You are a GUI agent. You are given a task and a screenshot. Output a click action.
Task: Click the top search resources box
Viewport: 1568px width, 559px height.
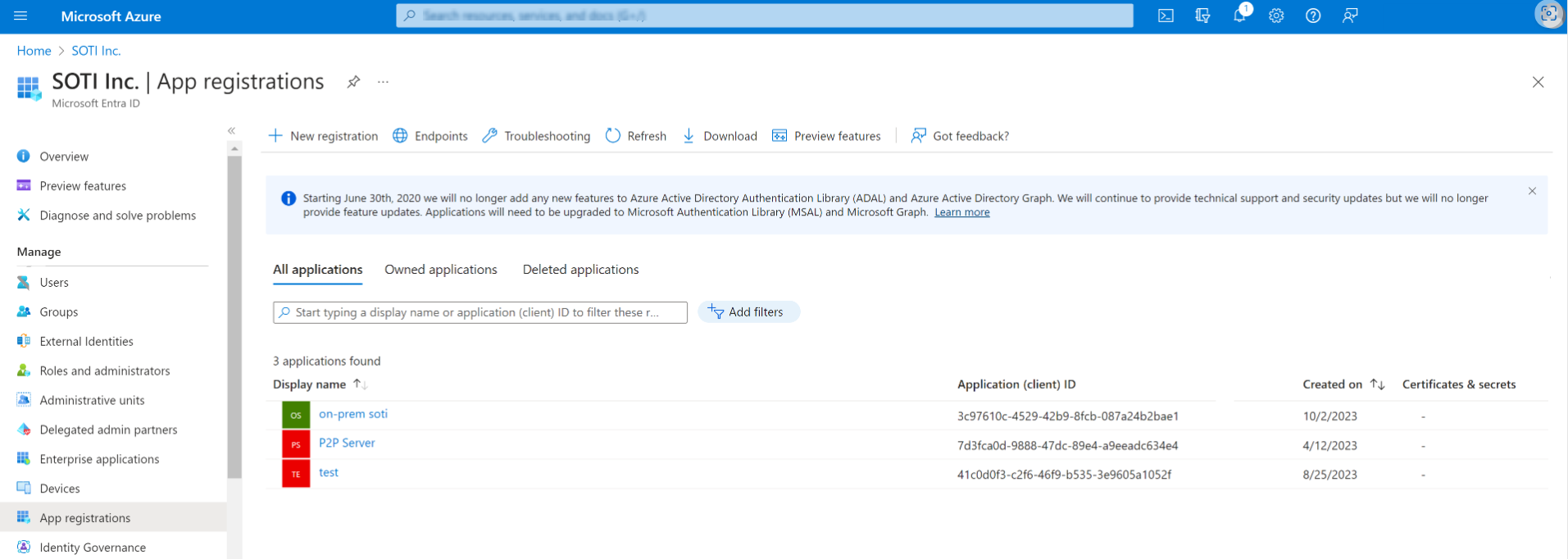765,16
